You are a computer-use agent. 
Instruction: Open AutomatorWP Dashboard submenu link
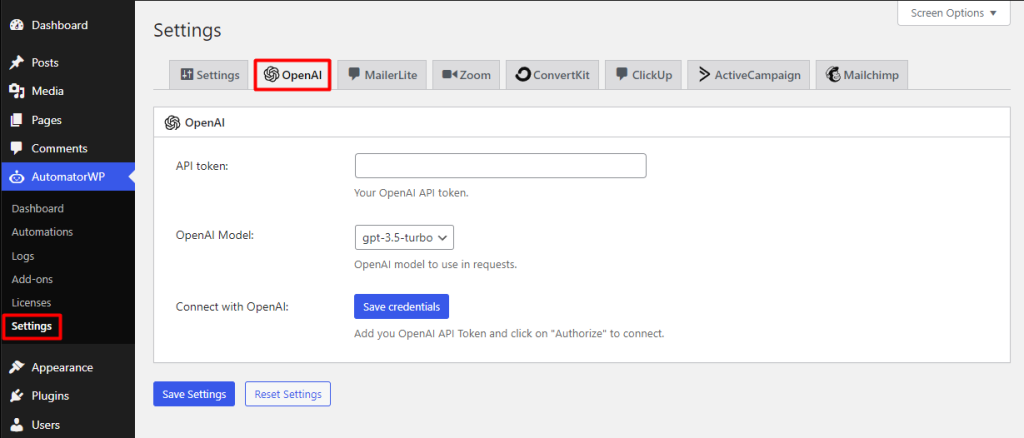tap(37, 209)
